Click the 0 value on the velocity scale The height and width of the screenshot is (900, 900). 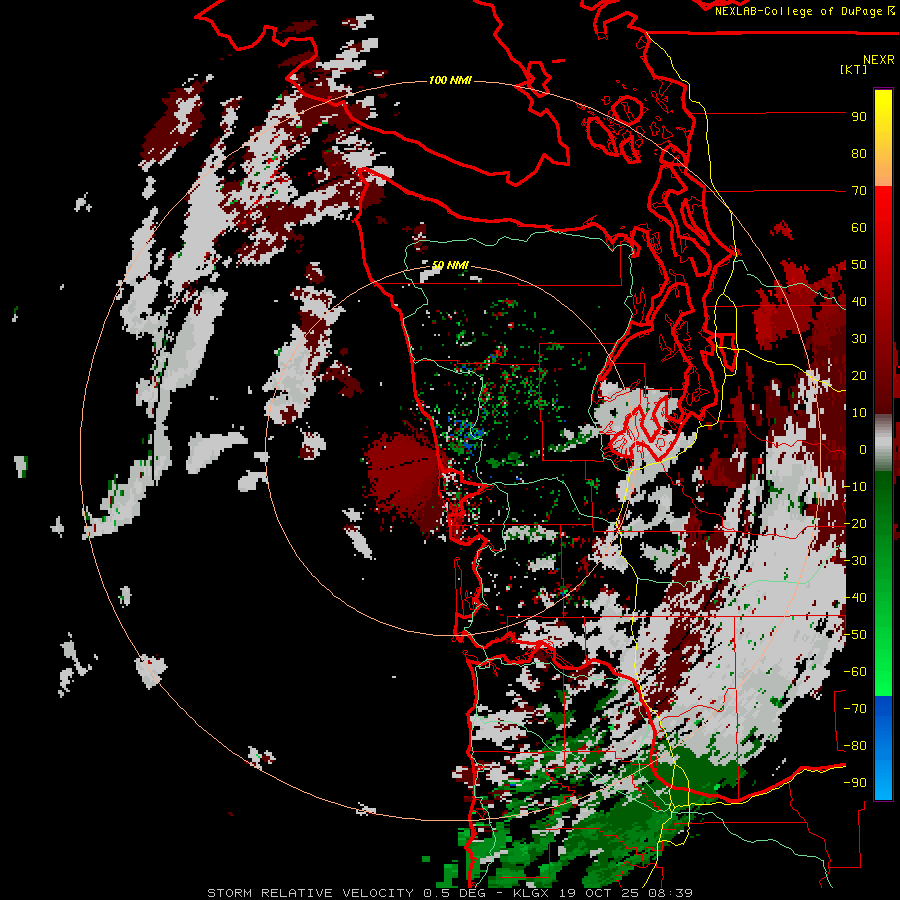click(863, 450)
